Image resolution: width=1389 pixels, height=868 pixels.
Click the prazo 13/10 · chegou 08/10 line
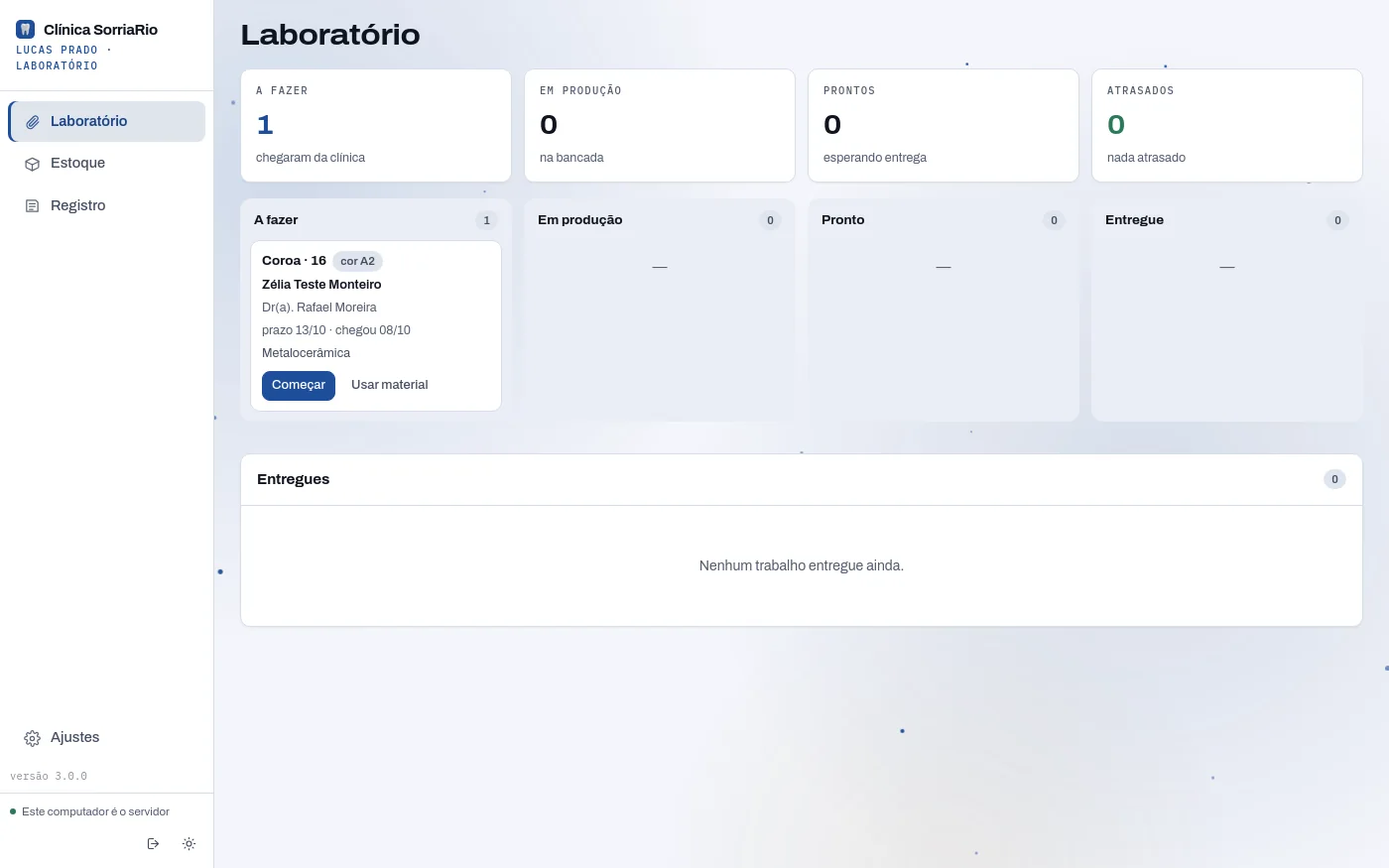tap(336, 330)
